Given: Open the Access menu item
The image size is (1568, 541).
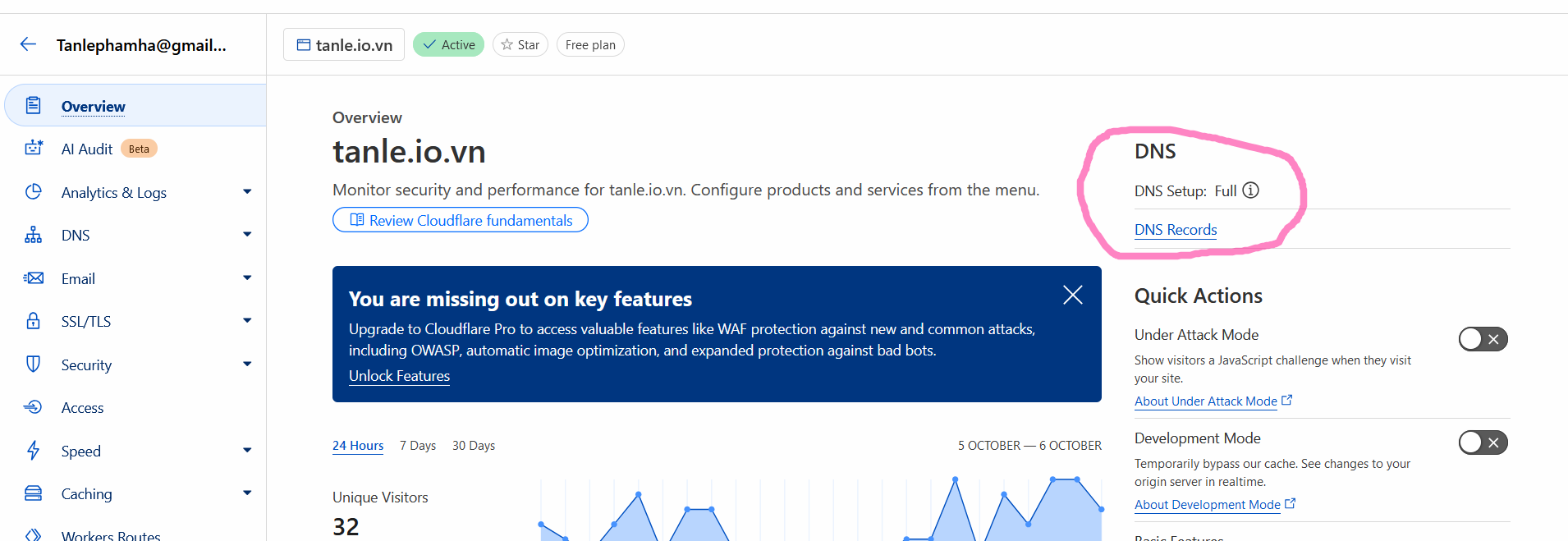Looking at the screenshot, I should [82, 408].
